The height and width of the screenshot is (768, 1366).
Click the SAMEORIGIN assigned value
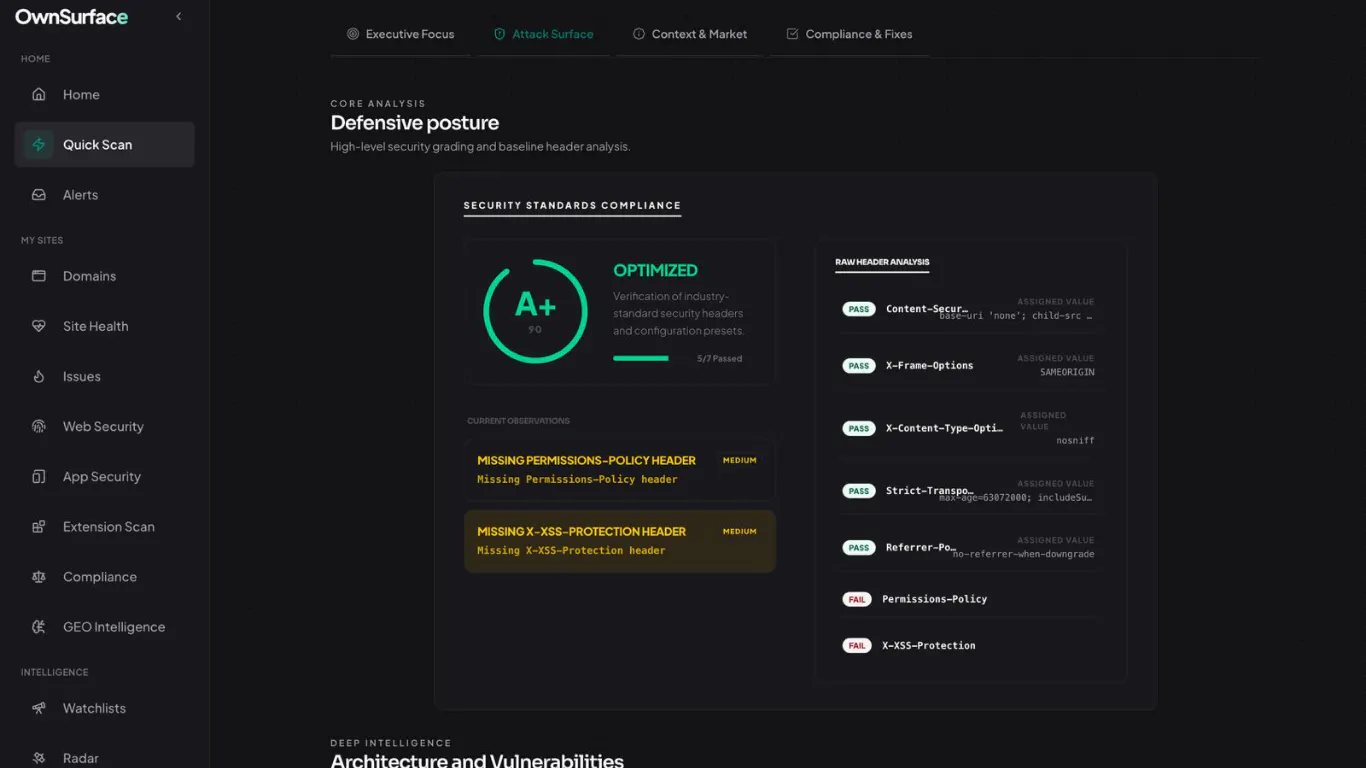[x=1067, y=372]
